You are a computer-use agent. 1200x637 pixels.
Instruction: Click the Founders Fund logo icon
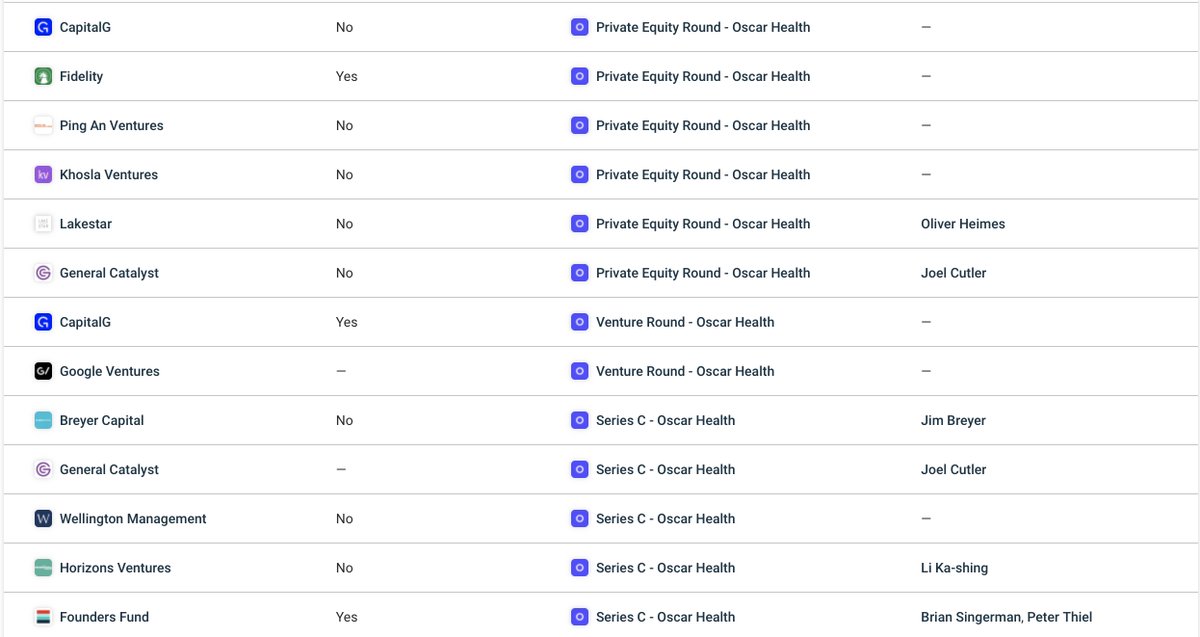click(43, 617)
